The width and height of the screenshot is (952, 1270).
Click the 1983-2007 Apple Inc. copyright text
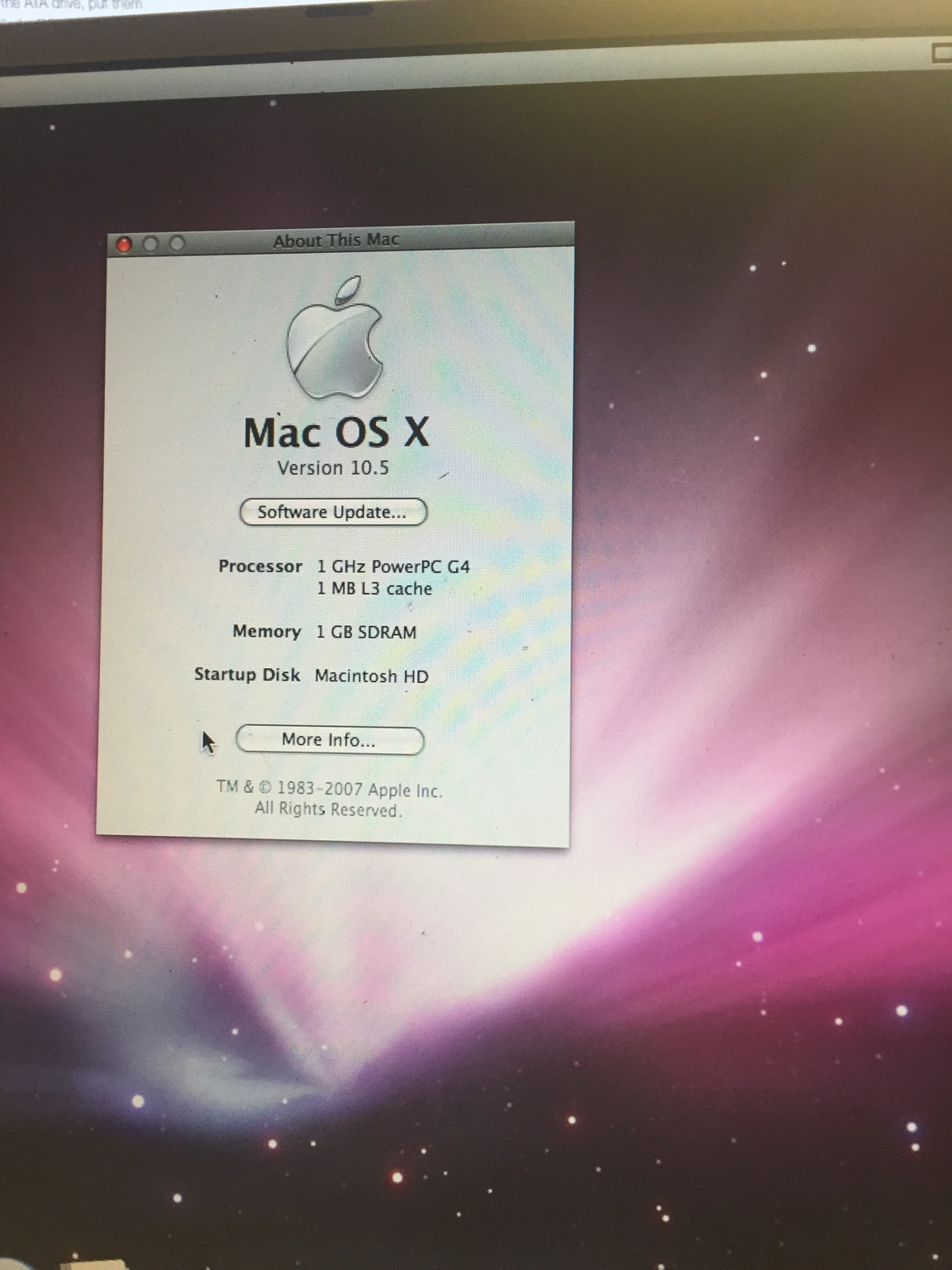pos(330,789)
